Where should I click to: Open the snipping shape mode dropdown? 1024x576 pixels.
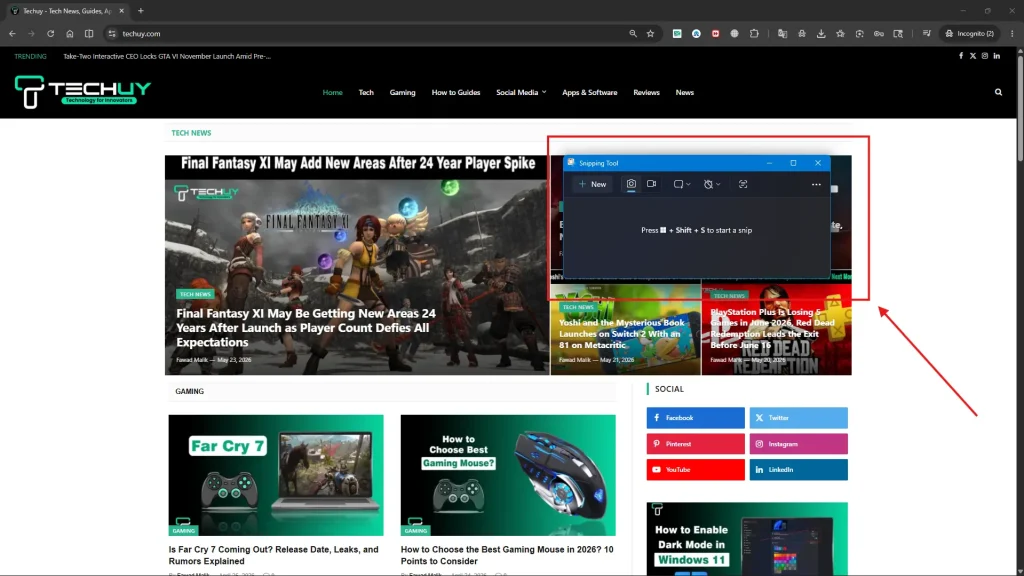pyautogui.click(x=682, y=184)
